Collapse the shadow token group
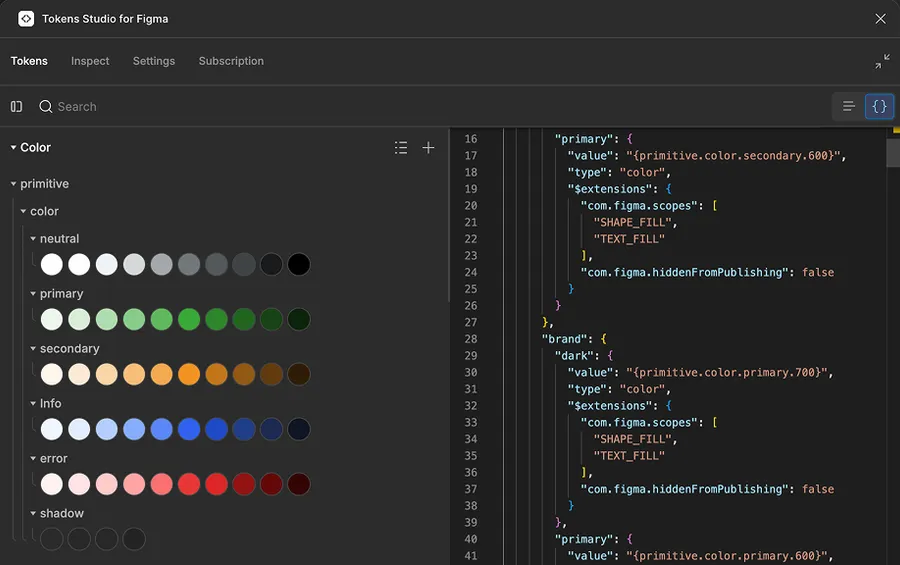Image resolution: width=900 pixels, height=565 pixels. (33, 513)
